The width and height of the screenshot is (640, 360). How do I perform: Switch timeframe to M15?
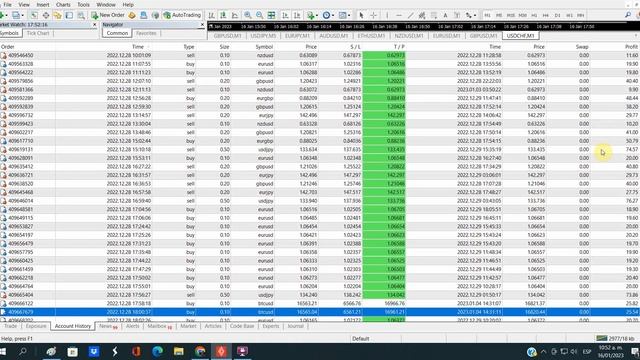pos(511,16)
